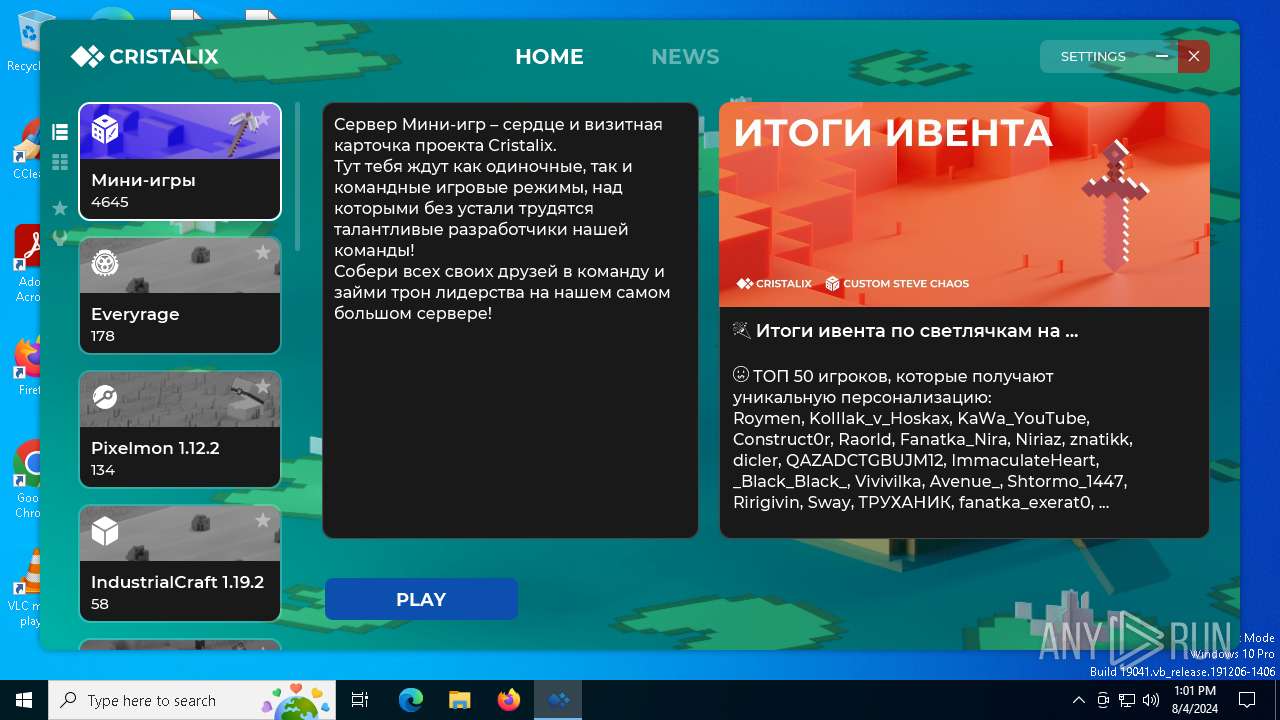Click the dice icon on Мини-игры card
This screenshot has width=1280, height=720.
click(105, 129)
